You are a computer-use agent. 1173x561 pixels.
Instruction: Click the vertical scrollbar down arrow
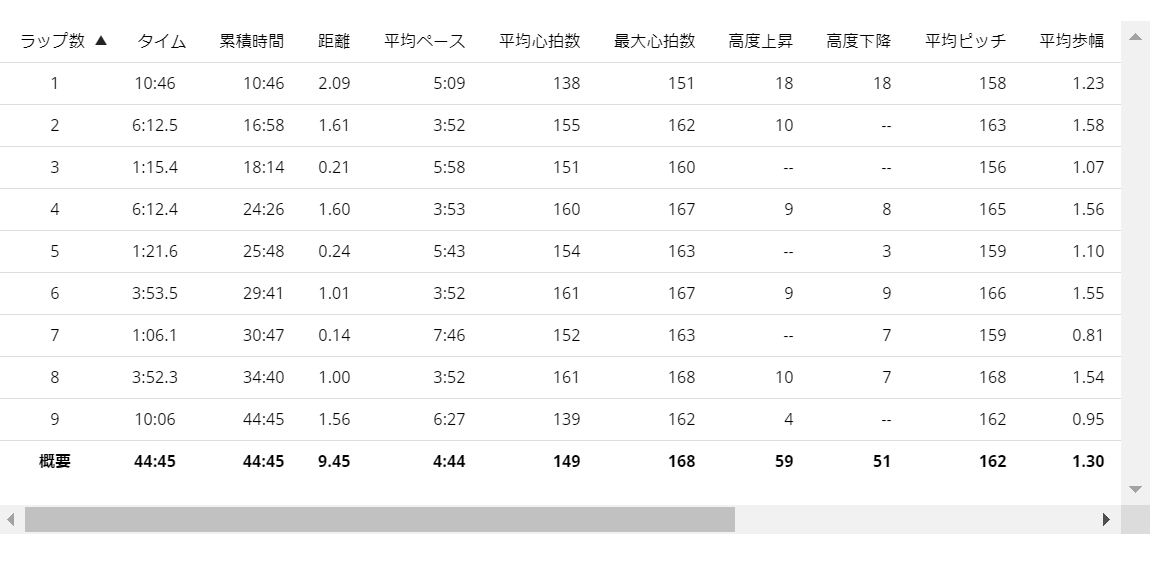pos(1135,489)
